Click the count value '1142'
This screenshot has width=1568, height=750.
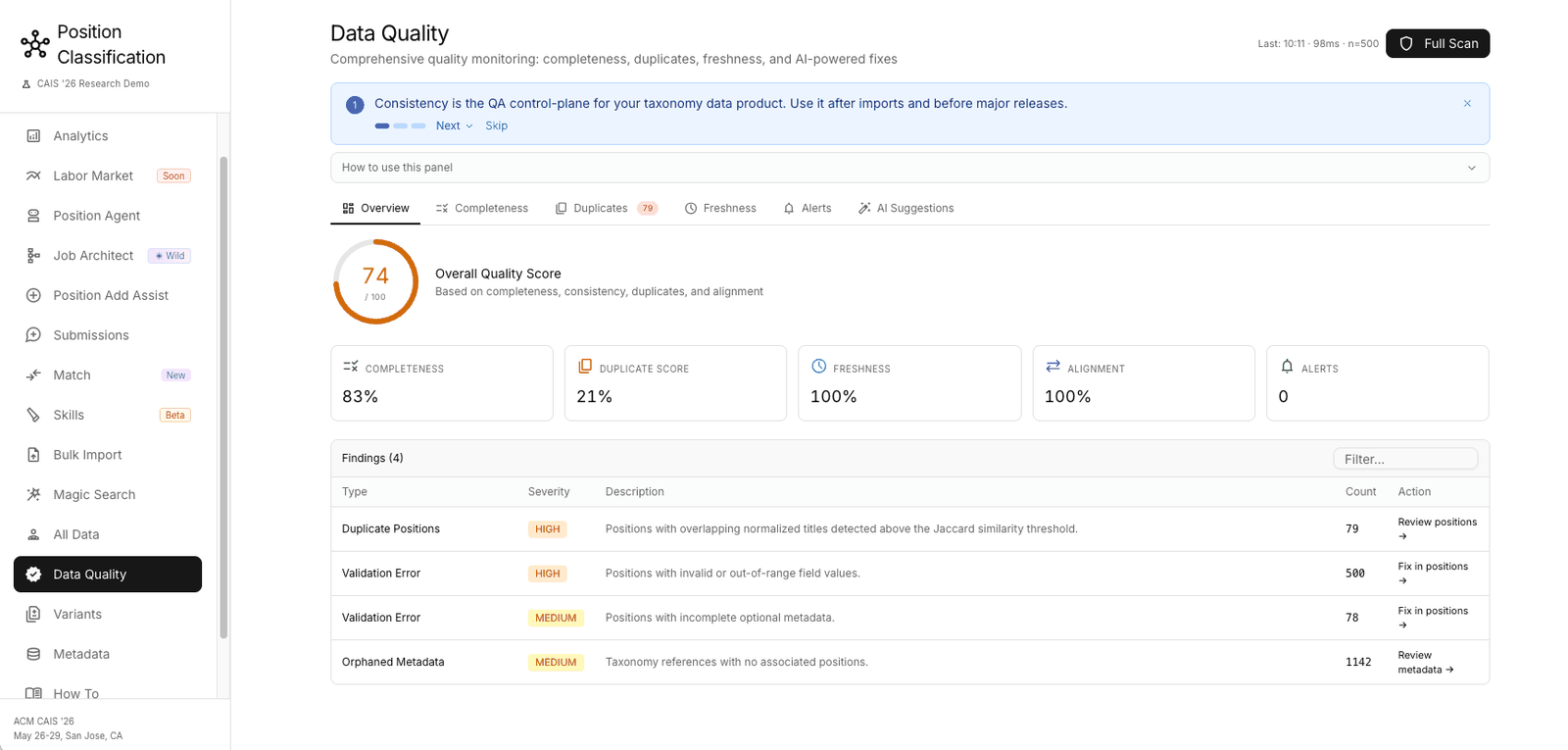tap(1358, 663)
